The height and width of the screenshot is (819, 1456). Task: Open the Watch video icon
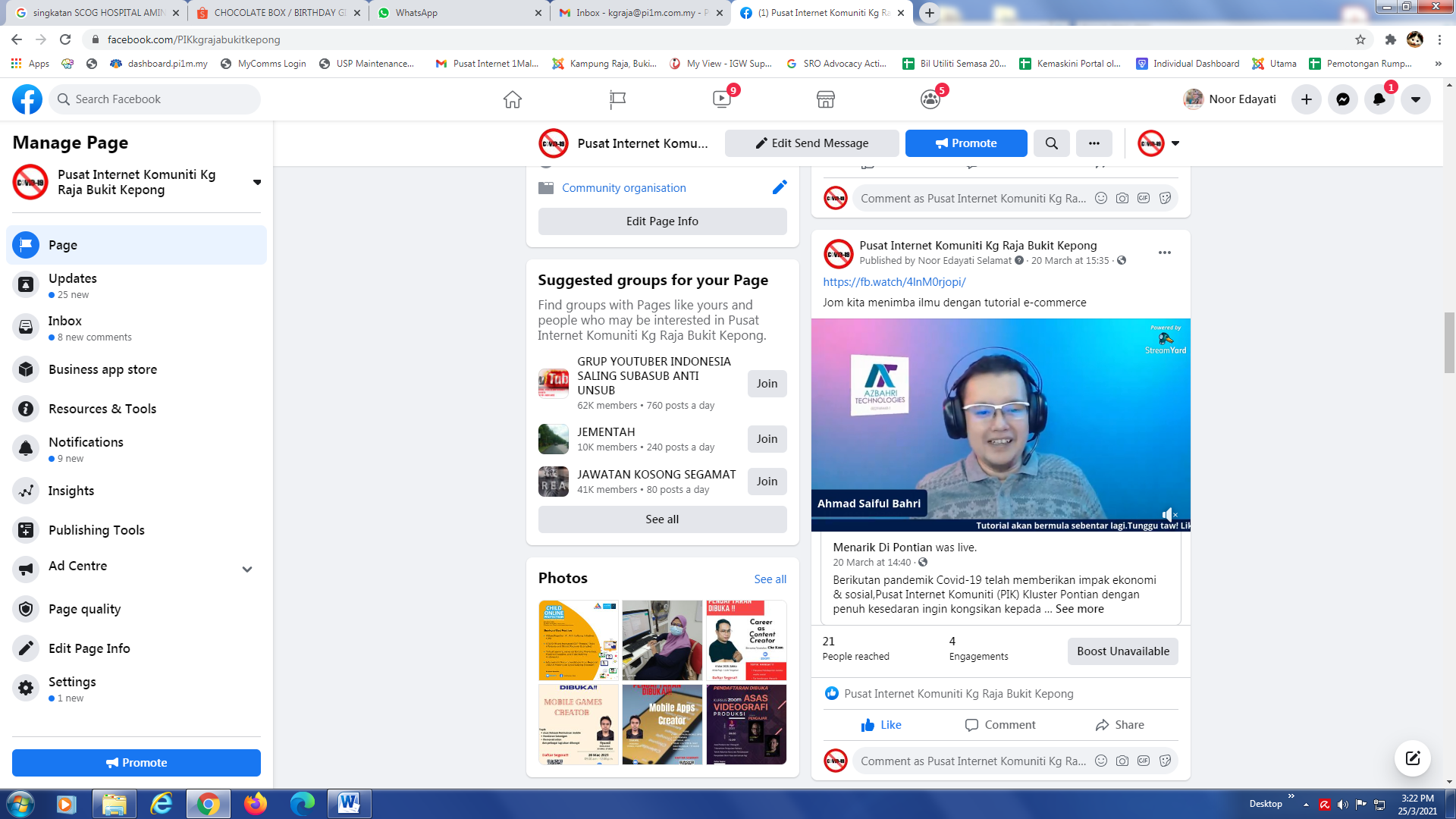tap(721, 99)
